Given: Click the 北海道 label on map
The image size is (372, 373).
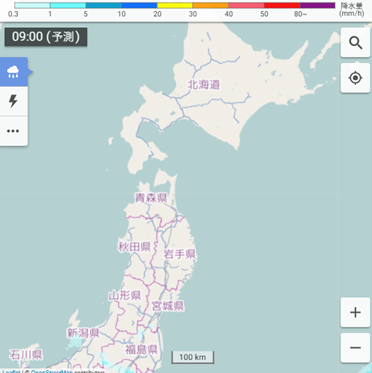Looking at the screenshot, I should 204,85.
